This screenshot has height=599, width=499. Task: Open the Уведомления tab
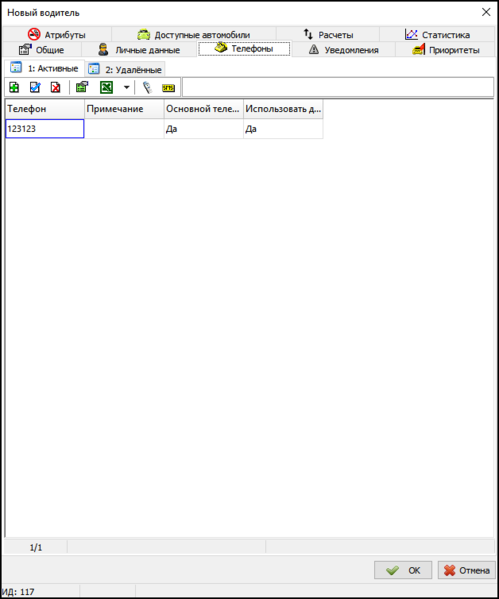click(343, 50)
